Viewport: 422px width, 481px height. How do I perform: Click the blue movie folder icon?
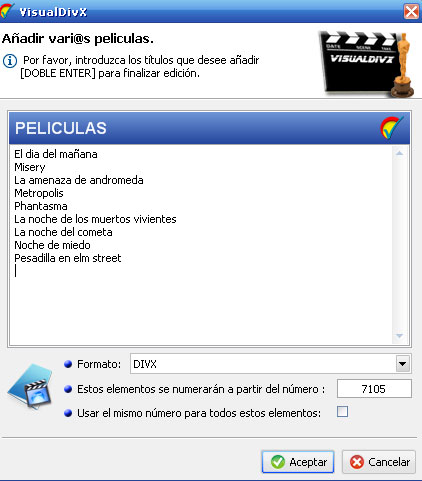point(31,387)
